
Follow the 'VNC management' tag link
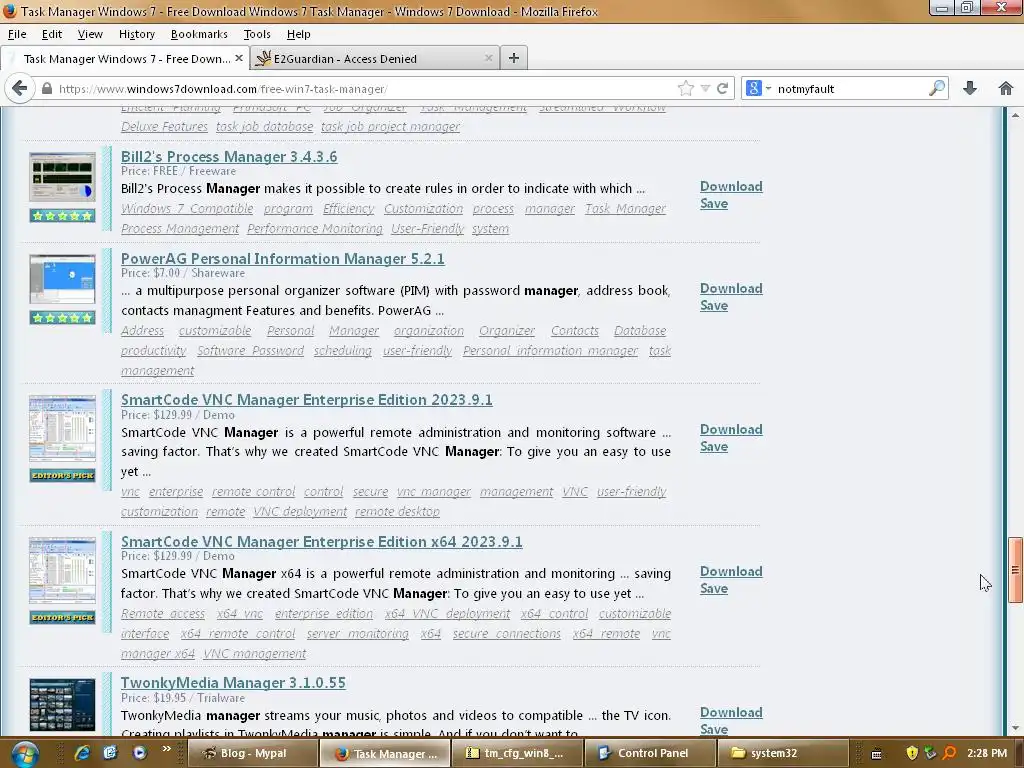[x=255, y=653]
